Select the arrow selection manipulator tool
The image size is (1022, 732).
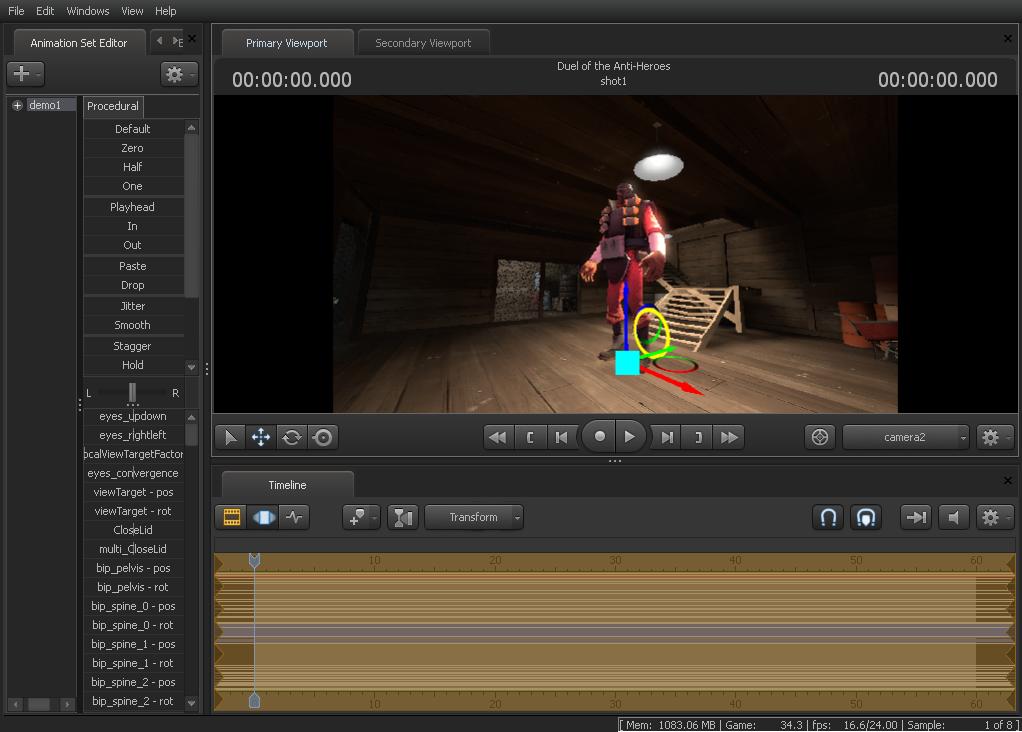(230, 437)
